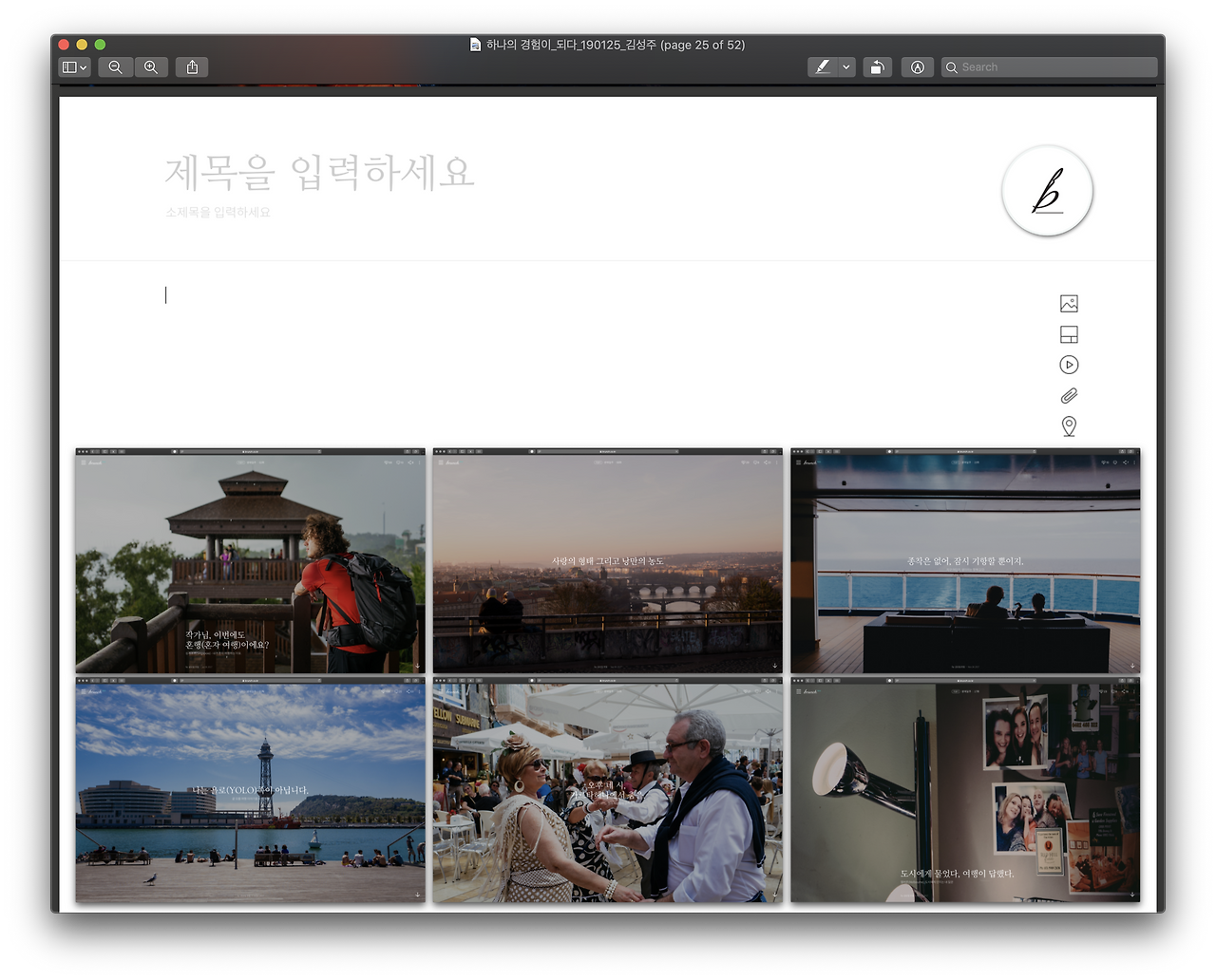Insert an image using the photo icon
This screenshot has width=1216, height=980.
[1068, 303]
